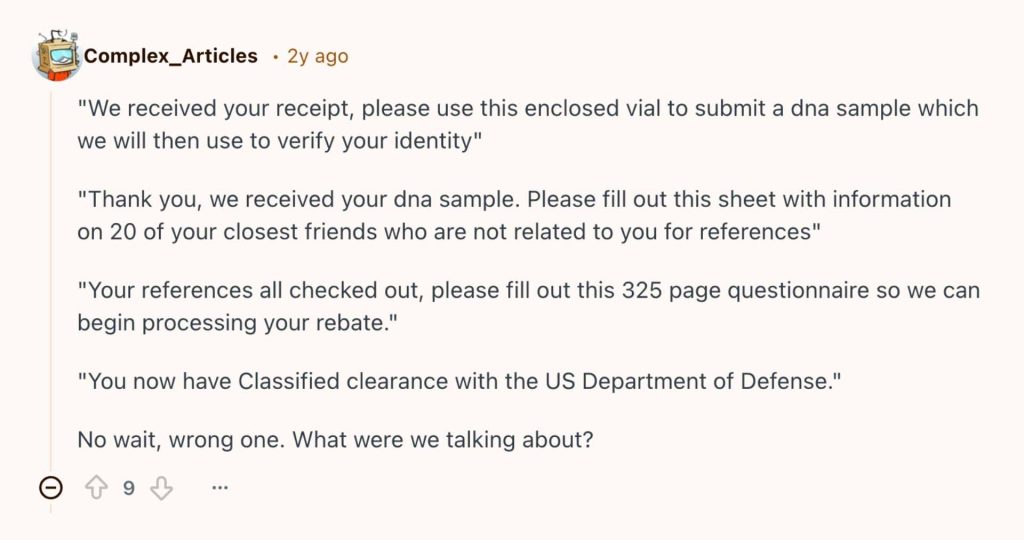Click the vote score showing 9
This screenshot has width=1024, height=540.
coord(128,488)
